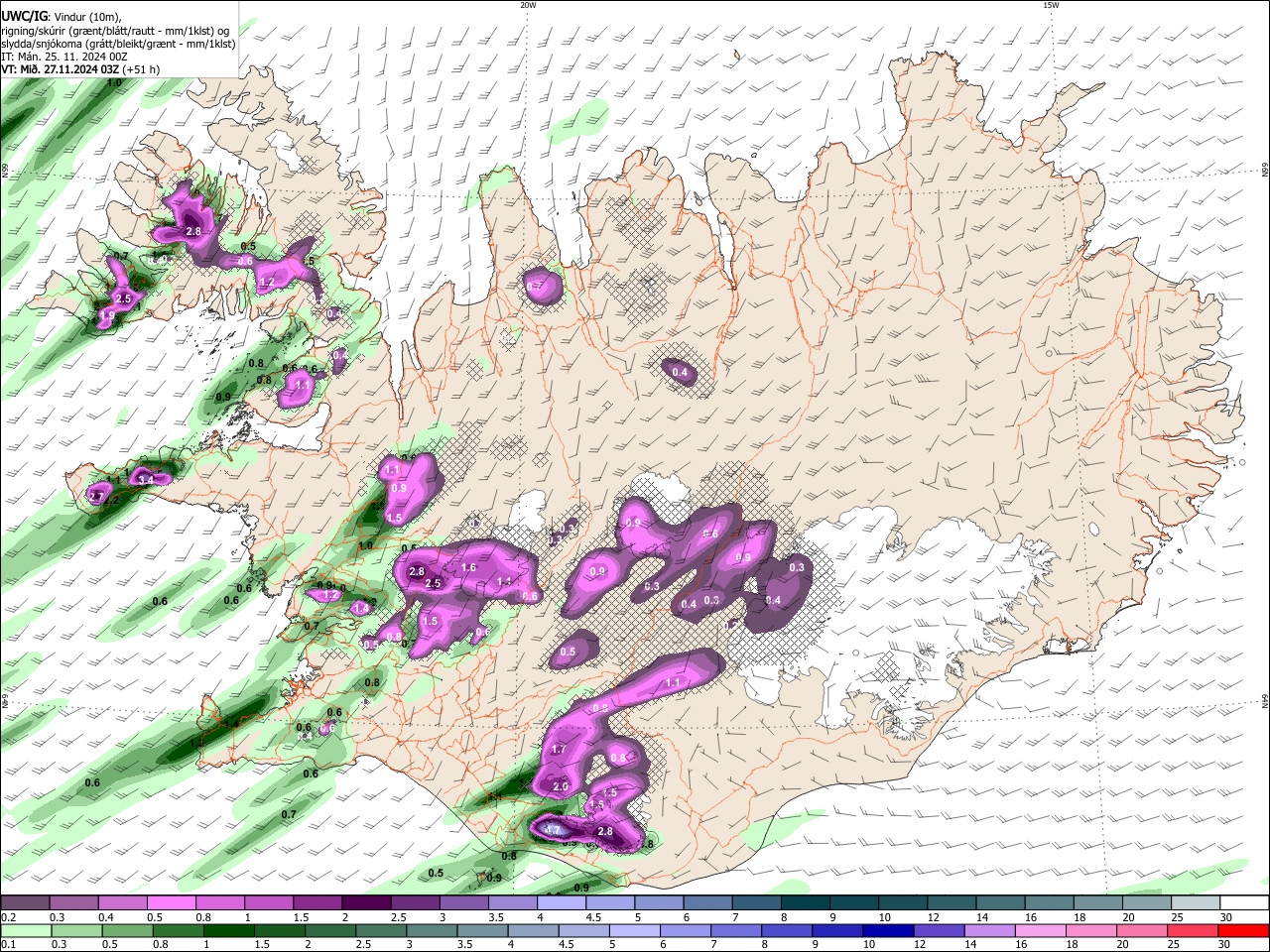Select the deep blue swatch between 10 and 12 in the lower legend row
This screenshot has height=952, width=1270.
tap(887, 931)
